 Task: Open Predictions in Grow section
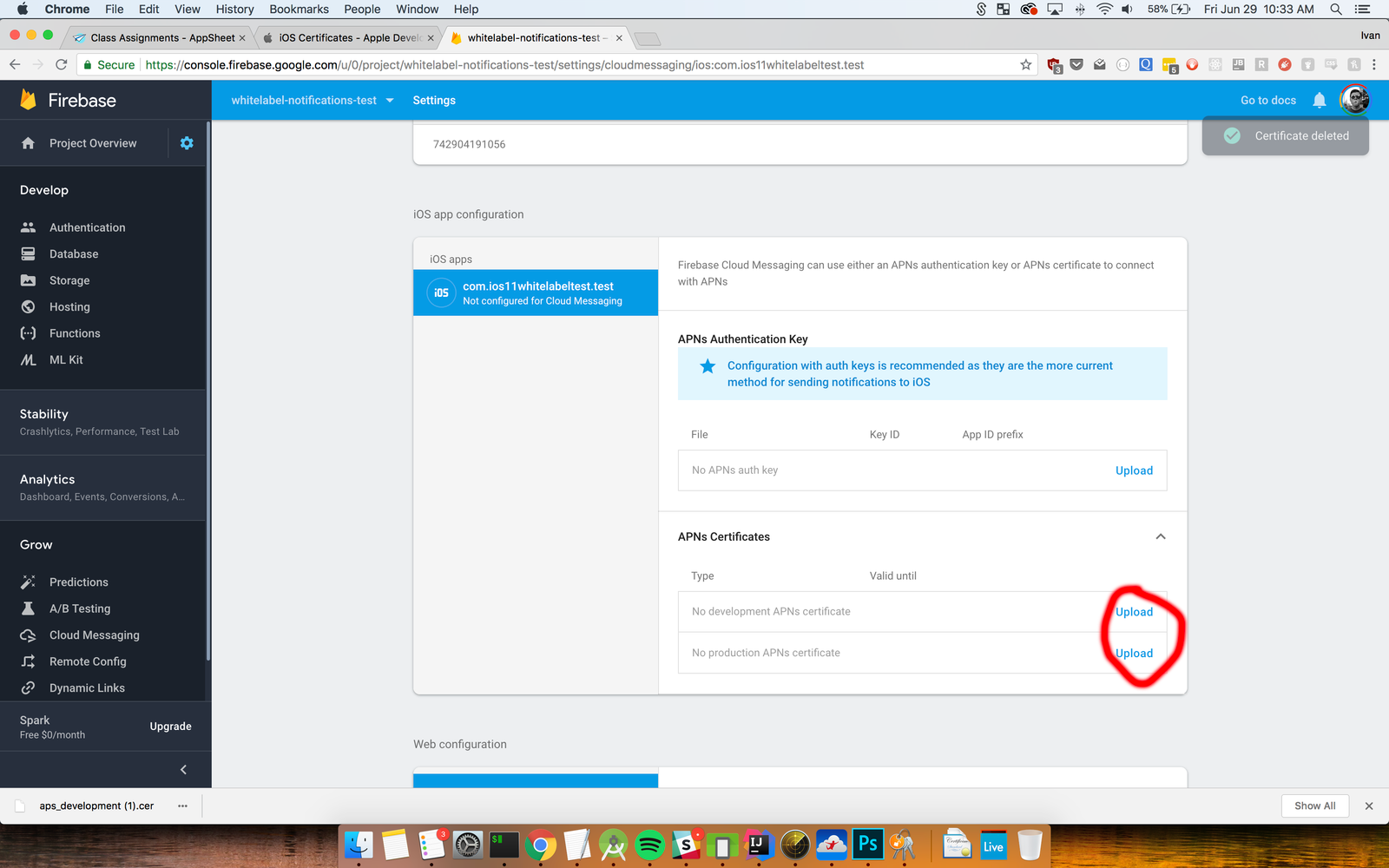(x=78, y=582)
